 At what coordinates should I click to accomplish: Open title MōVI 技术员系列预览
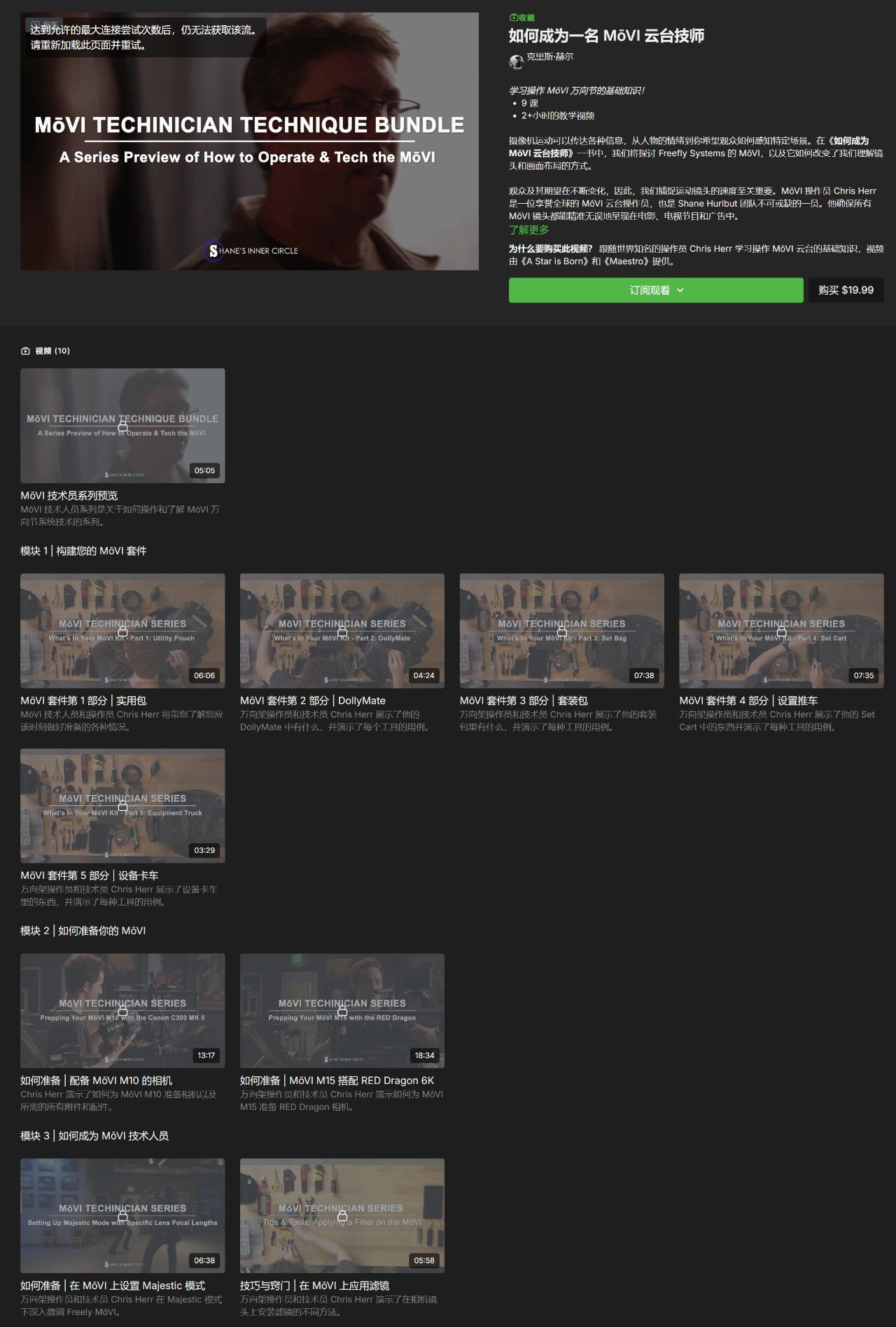pos(69,495)
